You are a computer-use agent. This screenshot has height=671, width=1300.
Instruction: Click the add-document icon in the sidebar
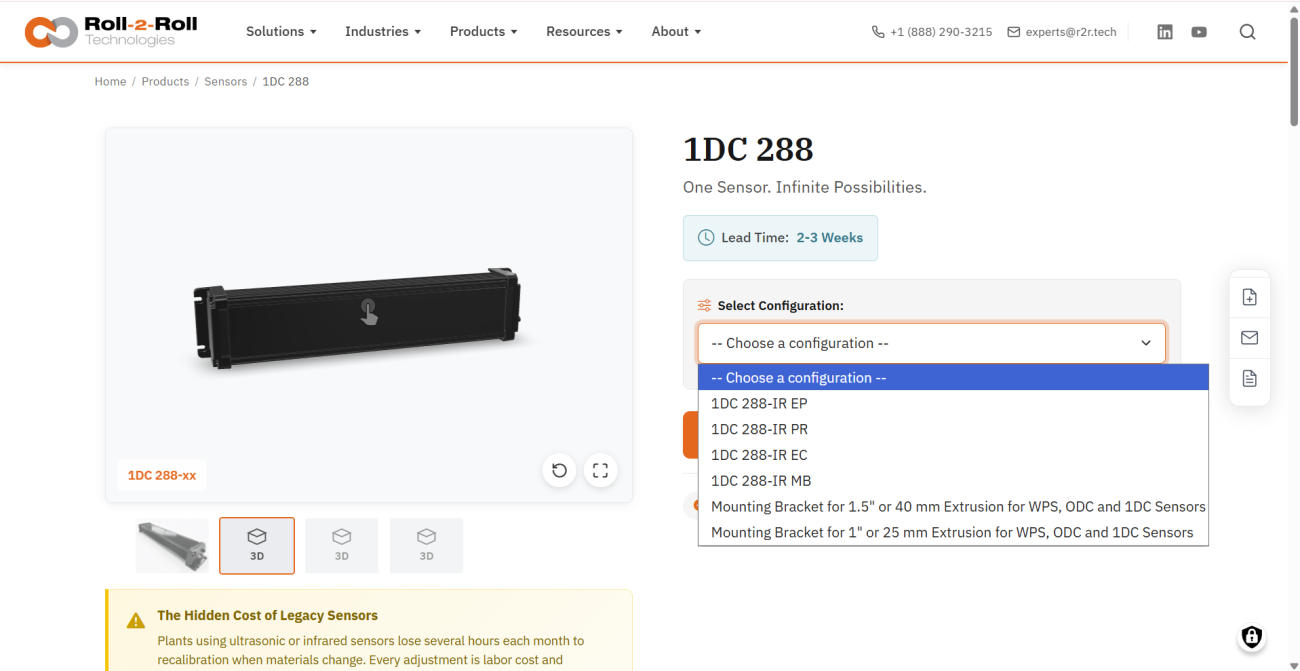pos(1249,296)
